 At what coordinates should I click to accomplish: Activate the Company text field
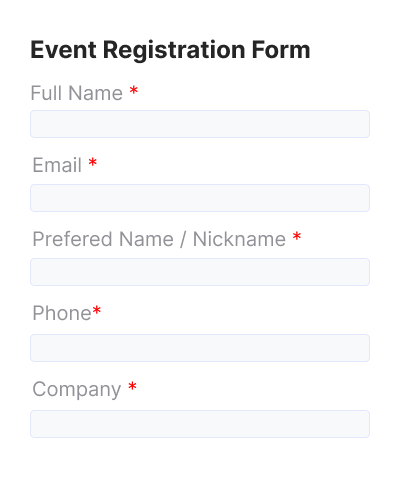(200, 424)
